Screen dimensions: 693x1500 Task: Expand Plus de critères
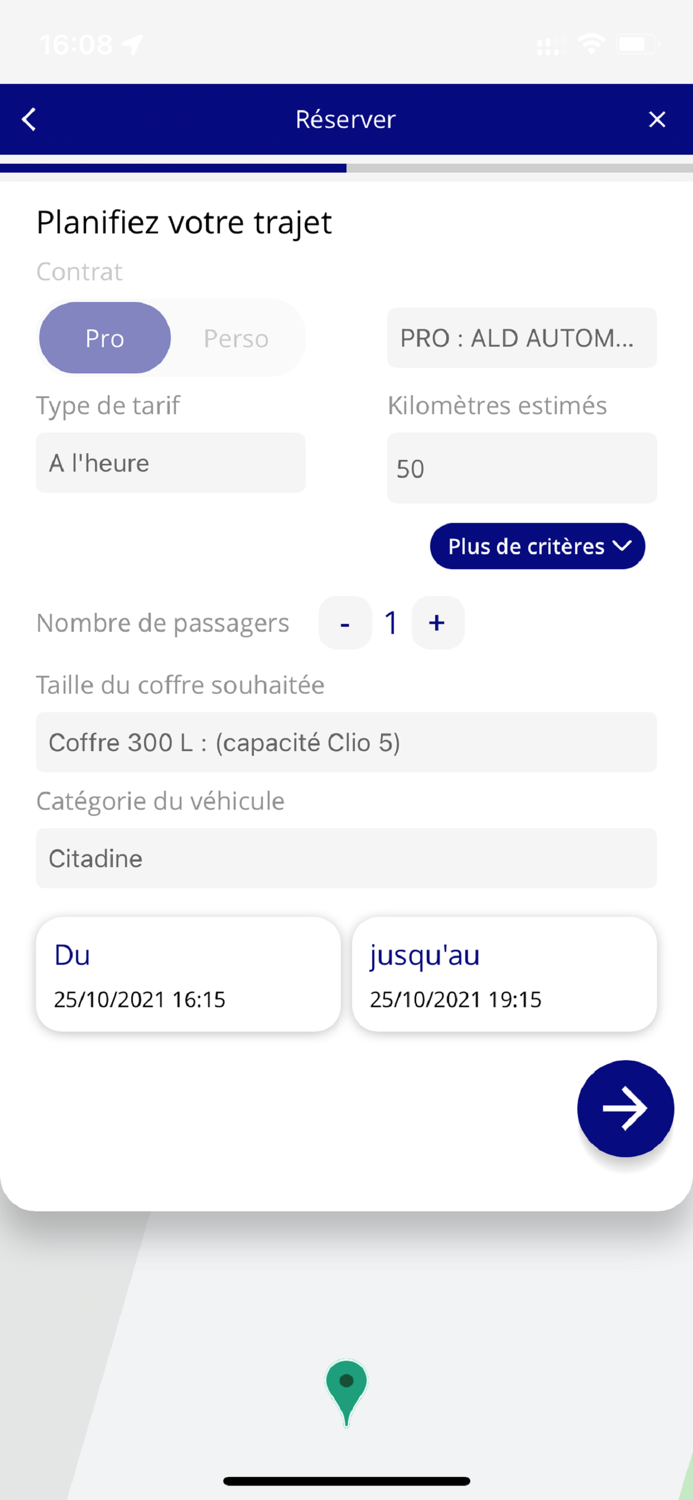pyautogui.click(x=537, y=546)
